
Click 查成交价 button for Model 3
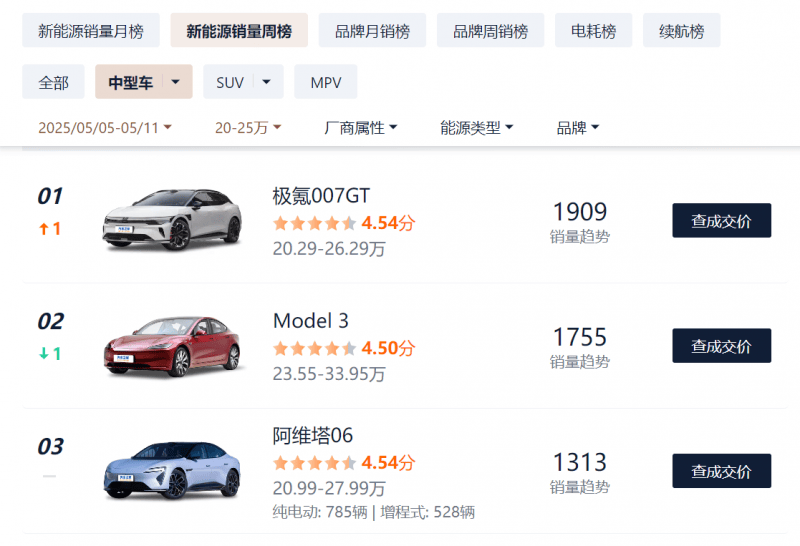click(x=721, y=345)
